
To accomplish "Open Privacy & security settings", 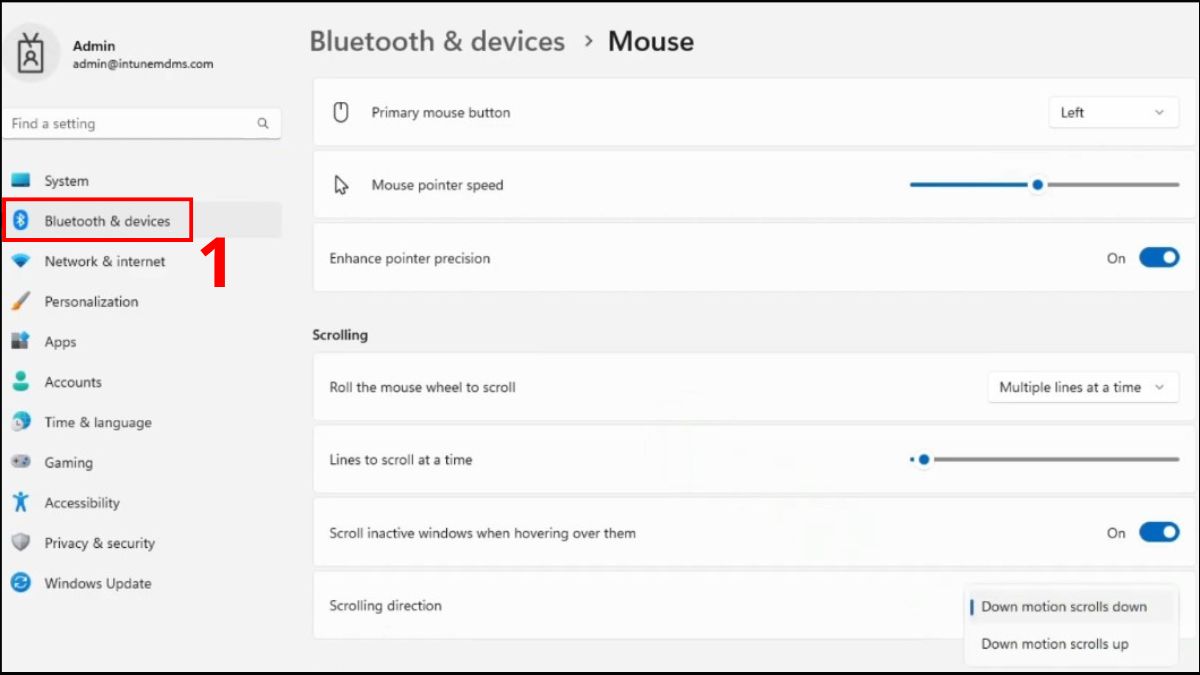I will (x=99, y=543).
